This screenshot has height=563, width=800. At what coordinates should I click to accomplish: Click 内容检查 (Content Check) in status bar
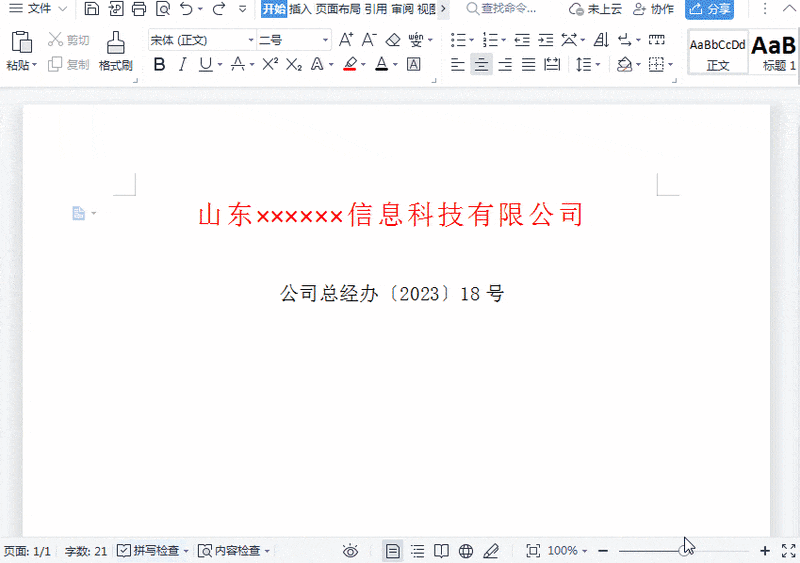point(234,551)
